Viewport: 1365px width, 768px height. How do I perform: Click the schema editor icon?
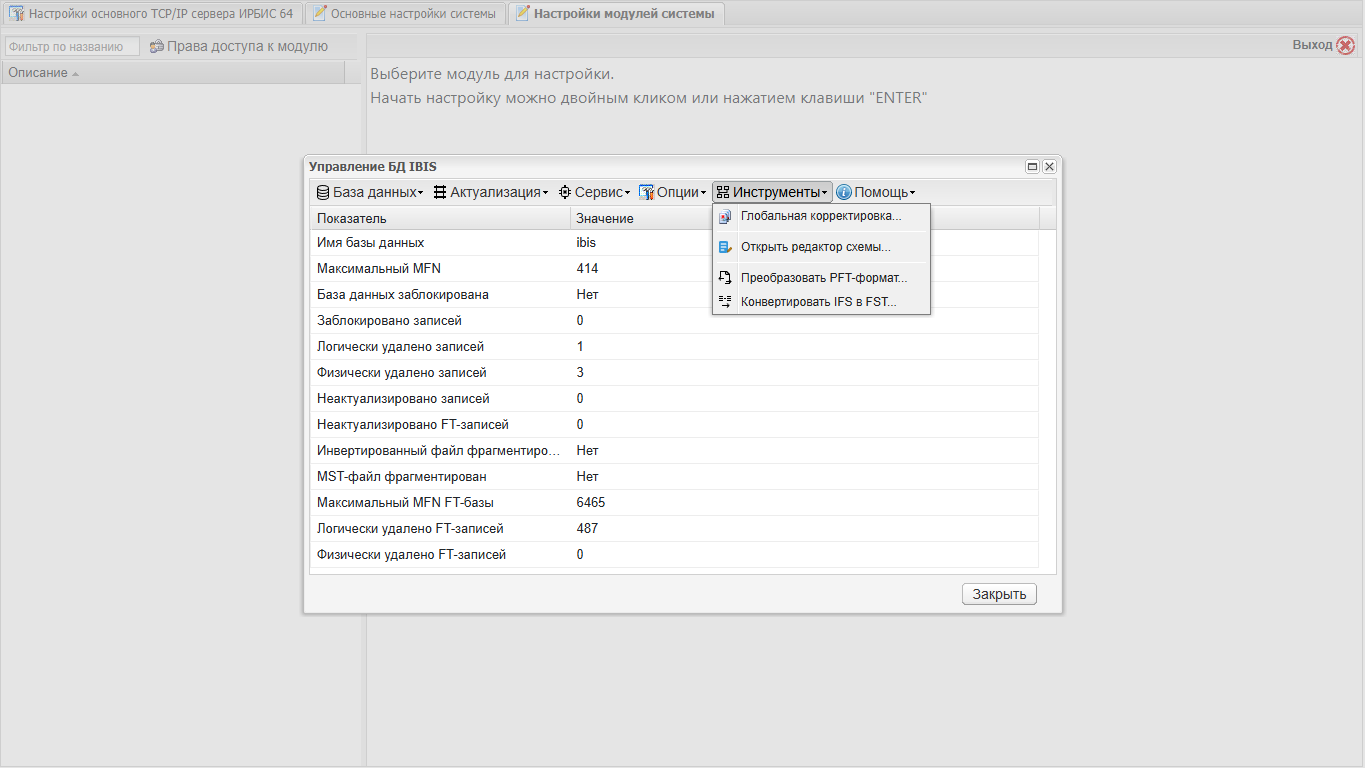coord(725,247)
